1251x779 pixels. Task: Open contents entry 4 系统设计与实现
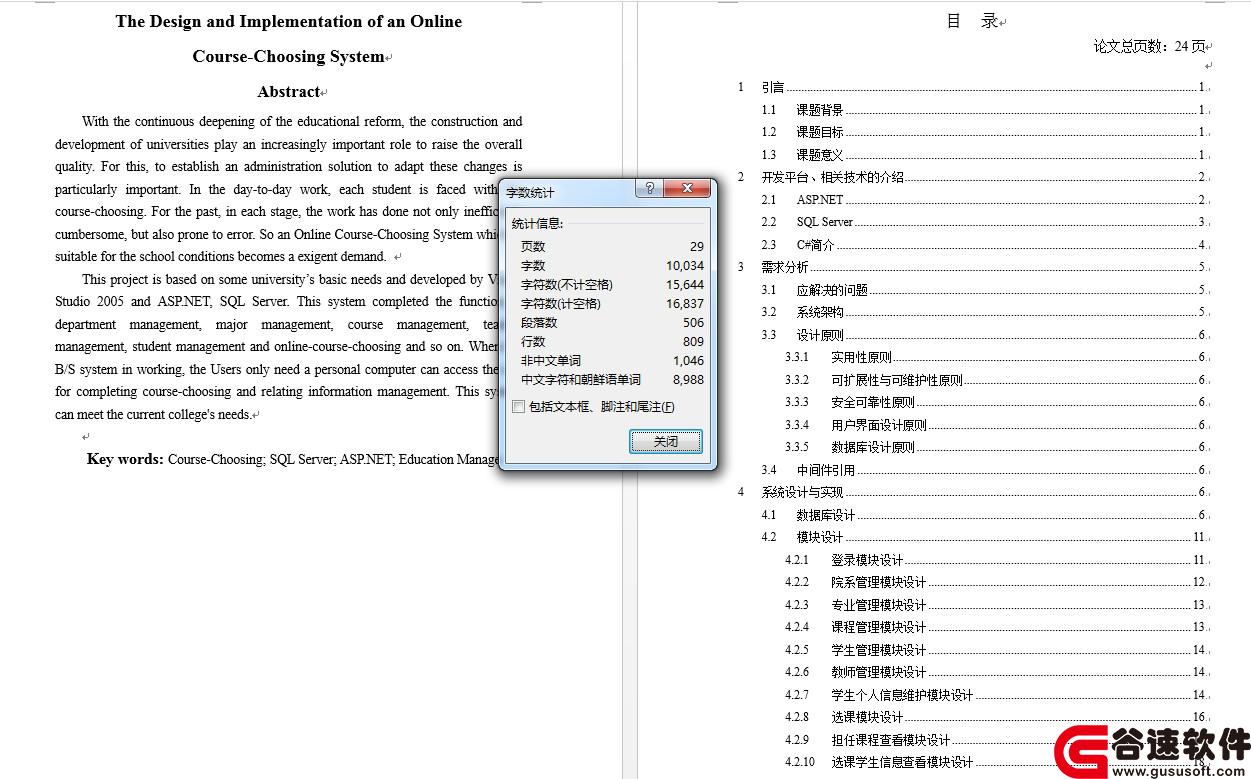972,492
